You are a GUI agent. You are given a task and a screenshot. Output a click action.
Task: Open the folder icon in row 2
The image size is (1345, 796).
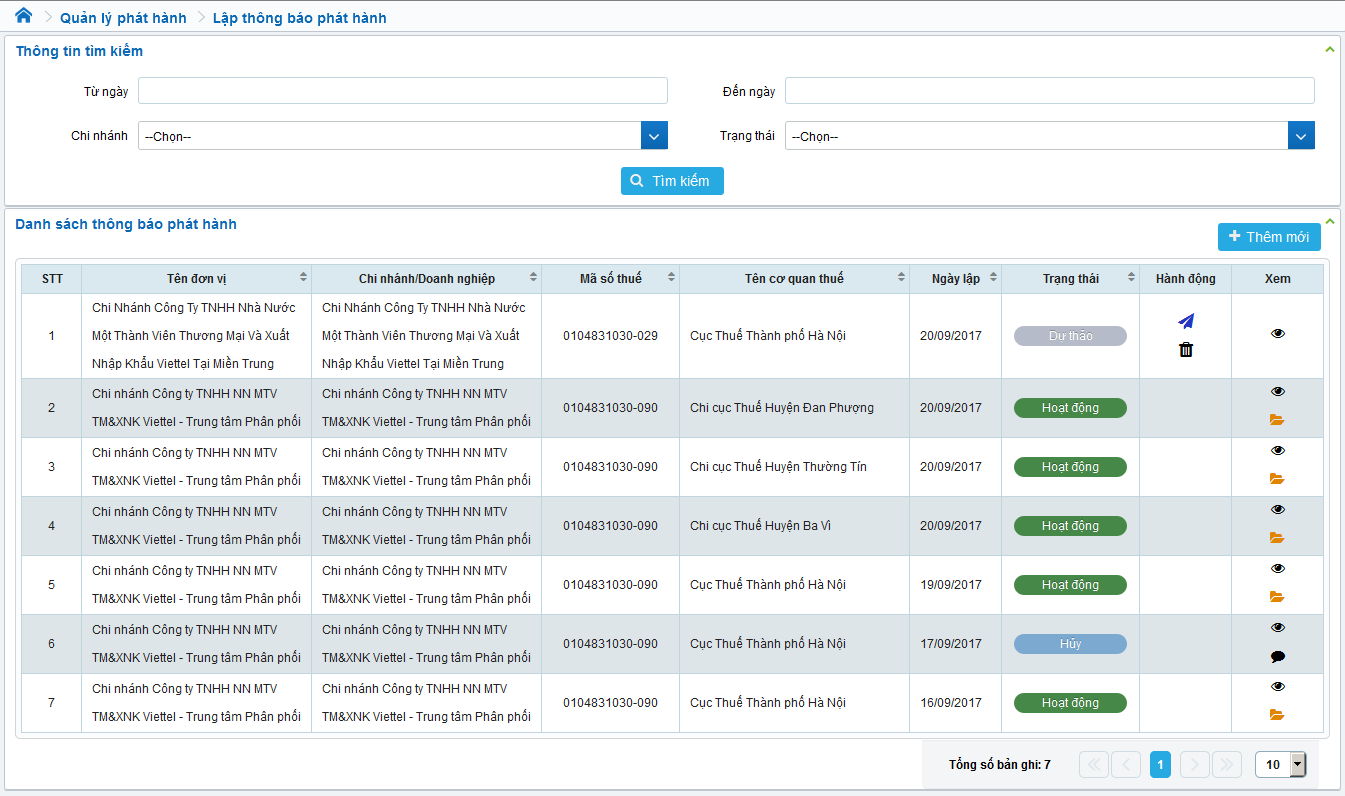click(x=1277, y=420)
